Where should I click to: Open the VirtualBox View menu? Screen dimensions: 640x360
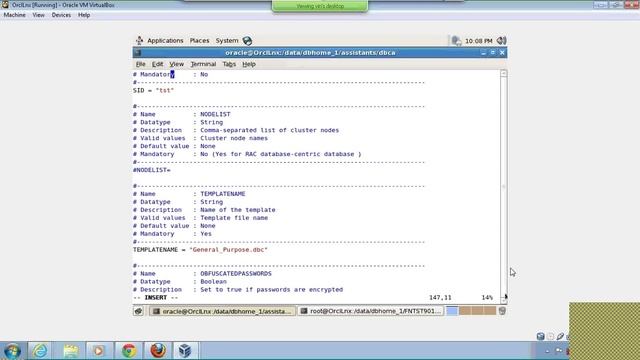(x=39, y=15)
